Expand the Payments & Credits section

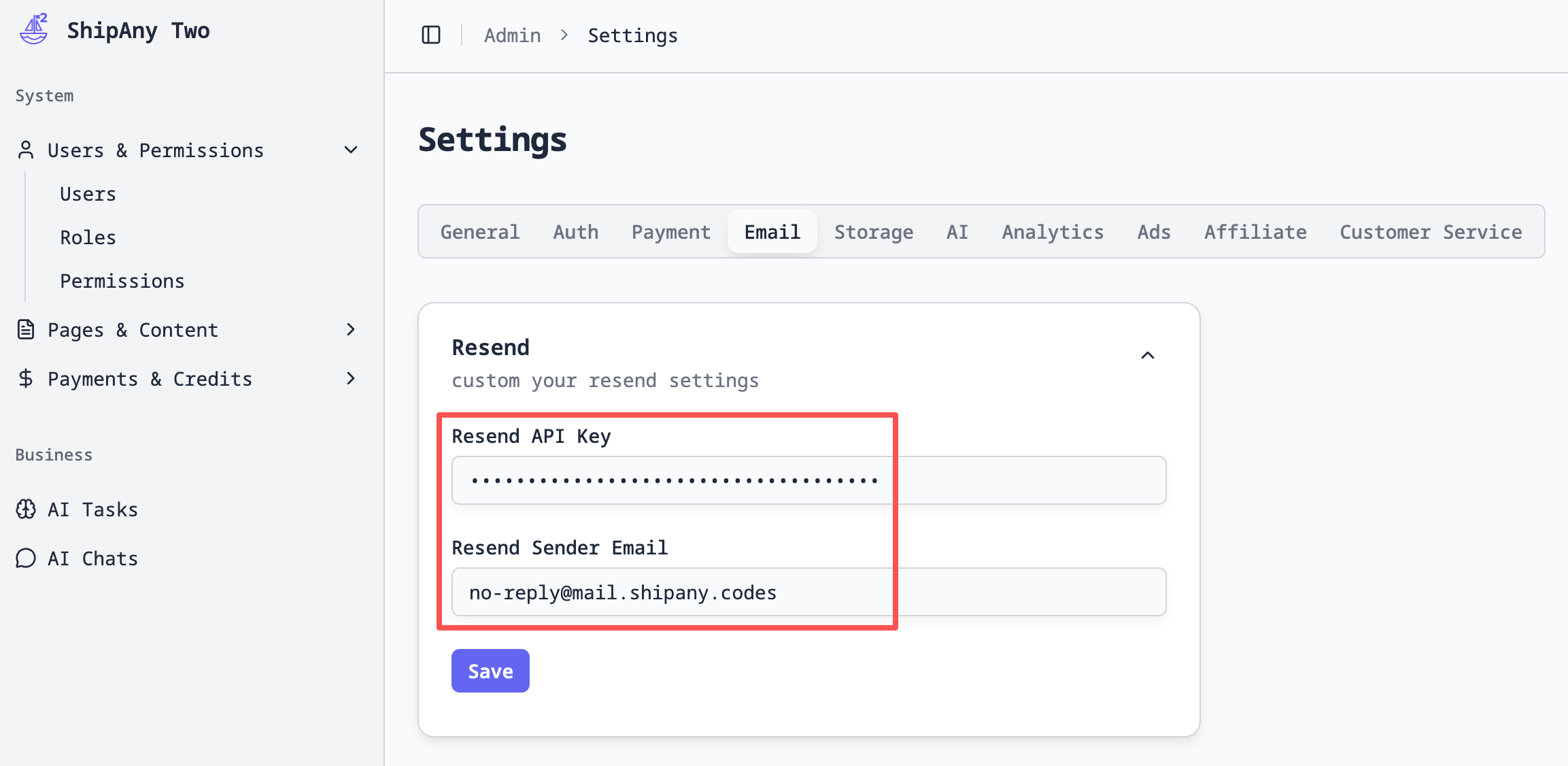pyautogui.click(x=351, y=379)
